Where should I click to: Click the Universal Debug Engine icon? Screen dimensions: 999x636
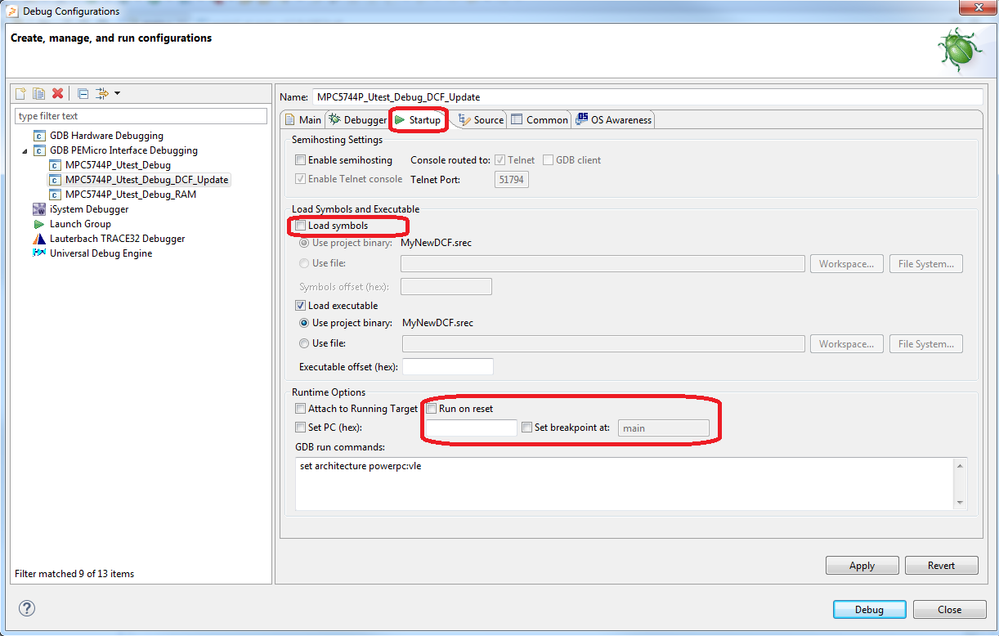click(40, 253)
